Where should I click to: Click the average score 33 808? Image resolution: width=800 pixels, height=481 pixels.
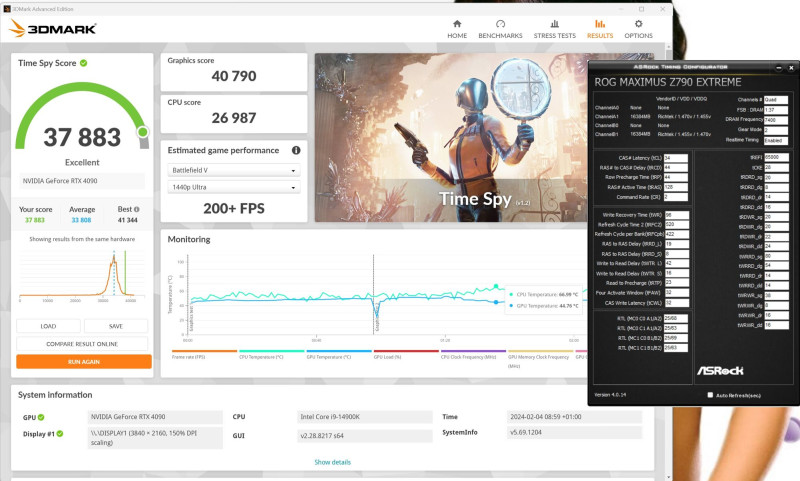tap(81, 220)
